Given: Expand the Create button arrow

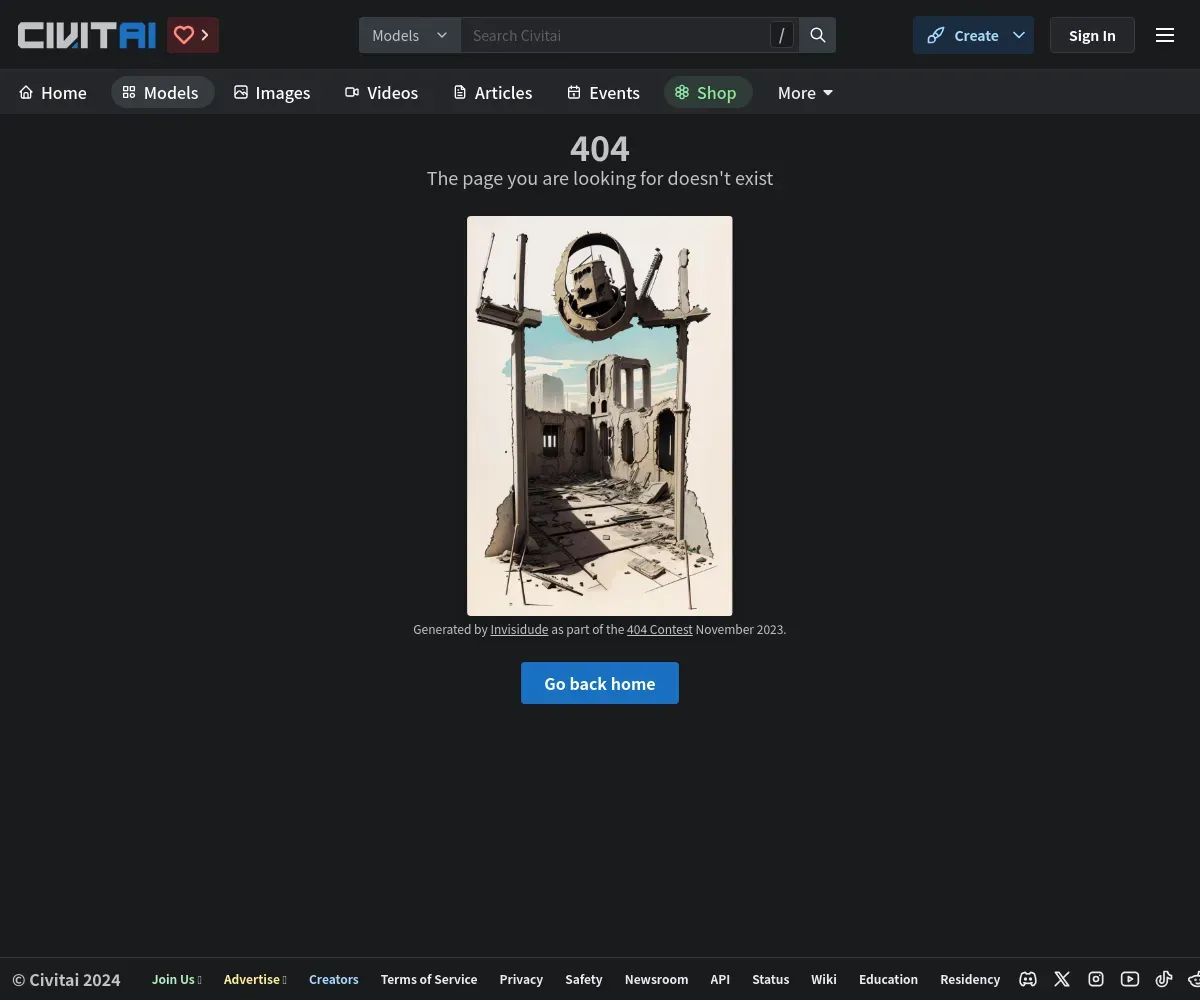Looking at the screenshot, I should [x=1019, y=35].
